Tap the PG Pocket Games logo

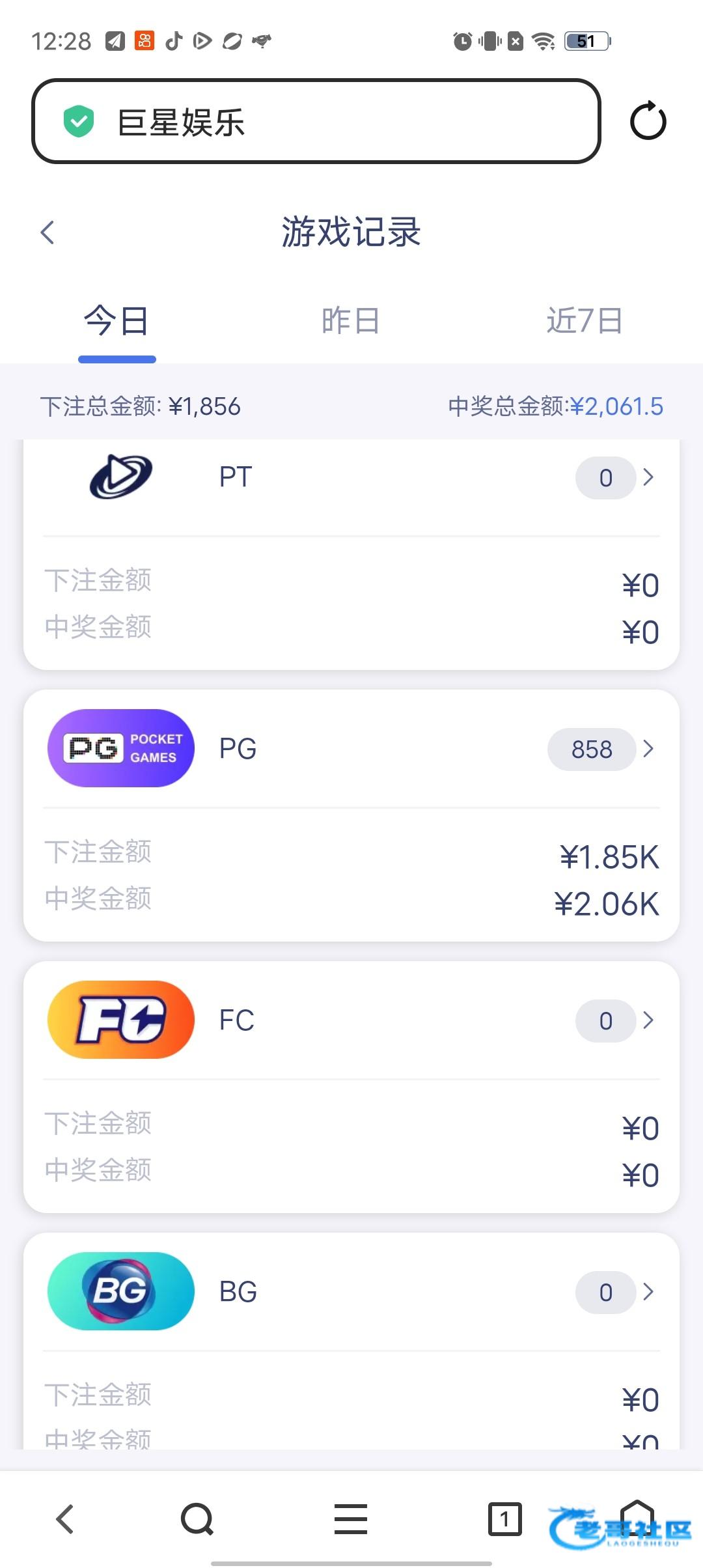click(x=121, y=748)
